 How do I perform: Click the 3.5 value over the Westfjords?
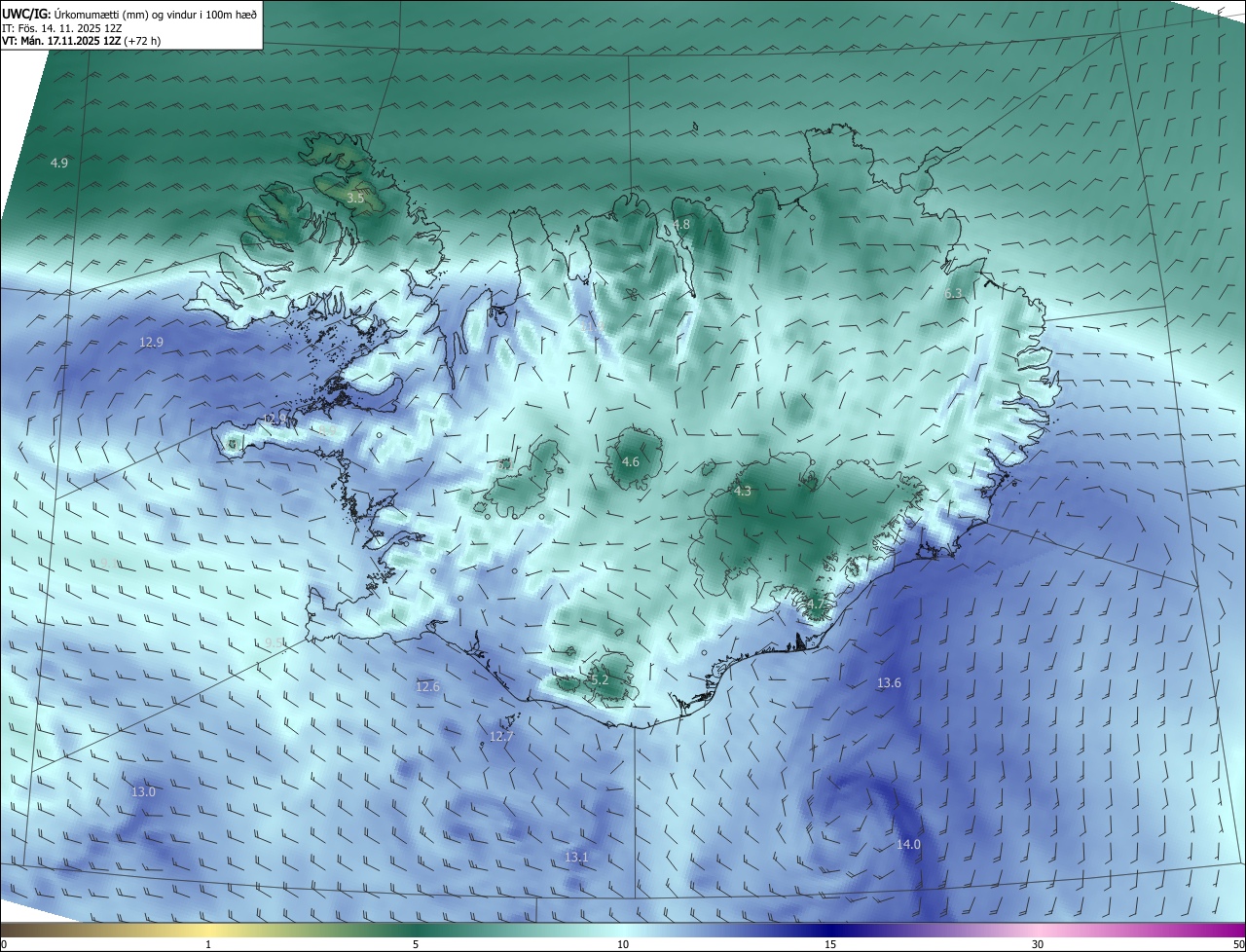coord(355,198)
